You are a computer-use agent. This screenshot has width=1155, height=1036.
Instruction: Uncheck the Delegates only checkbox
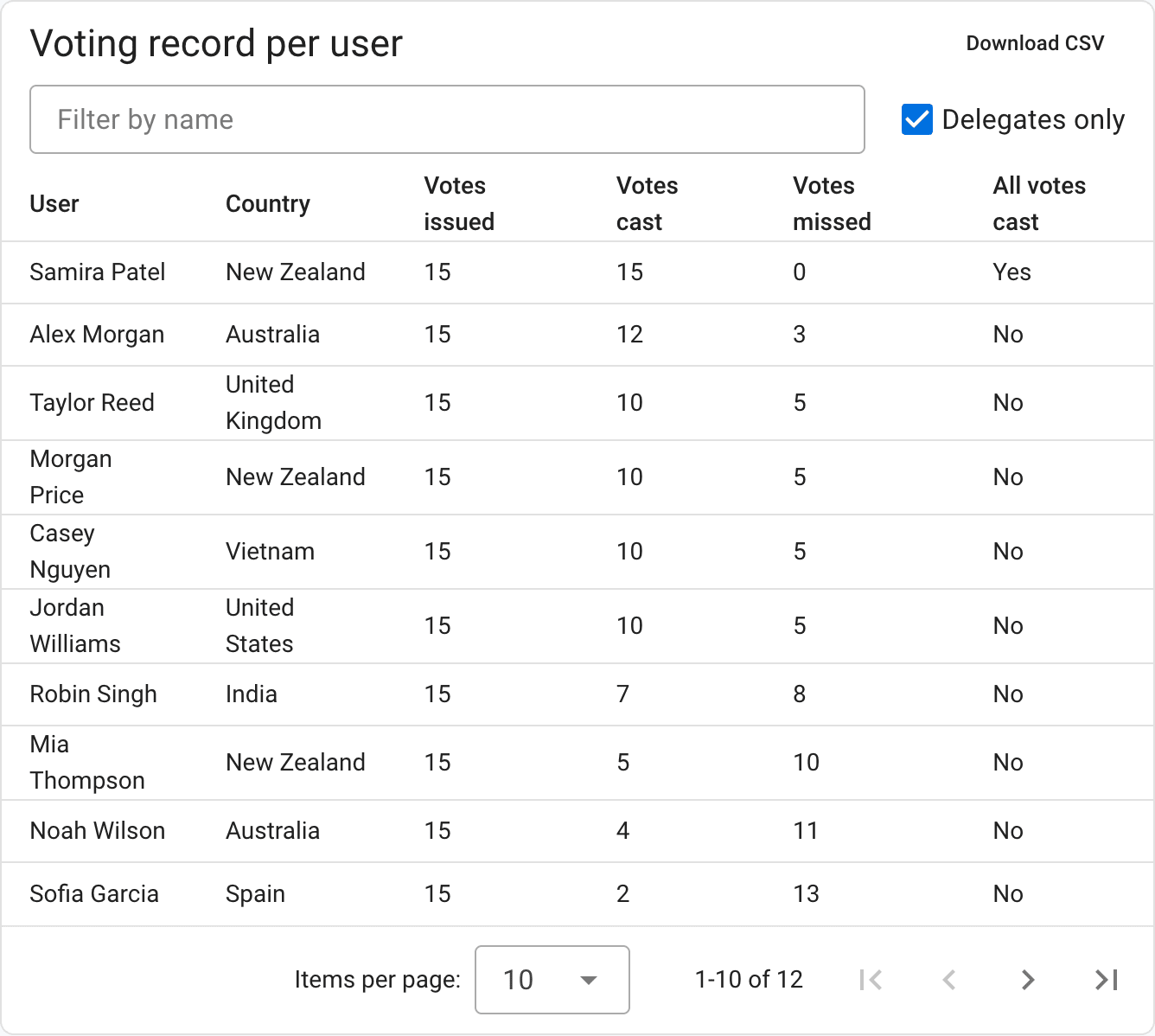916,119
